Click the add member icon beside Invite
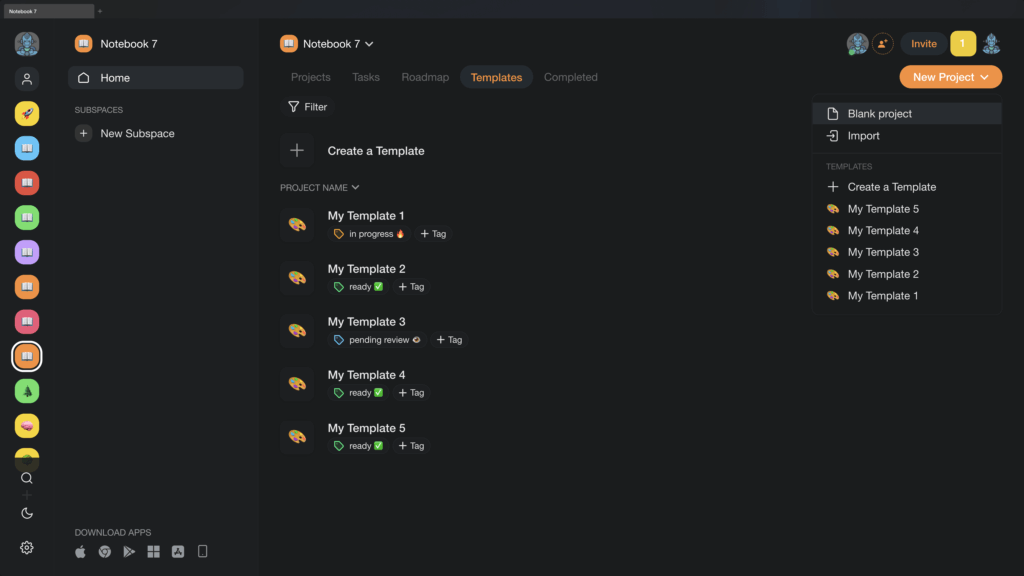This screenshot has width=1024, height=576. tap(882, 44)
